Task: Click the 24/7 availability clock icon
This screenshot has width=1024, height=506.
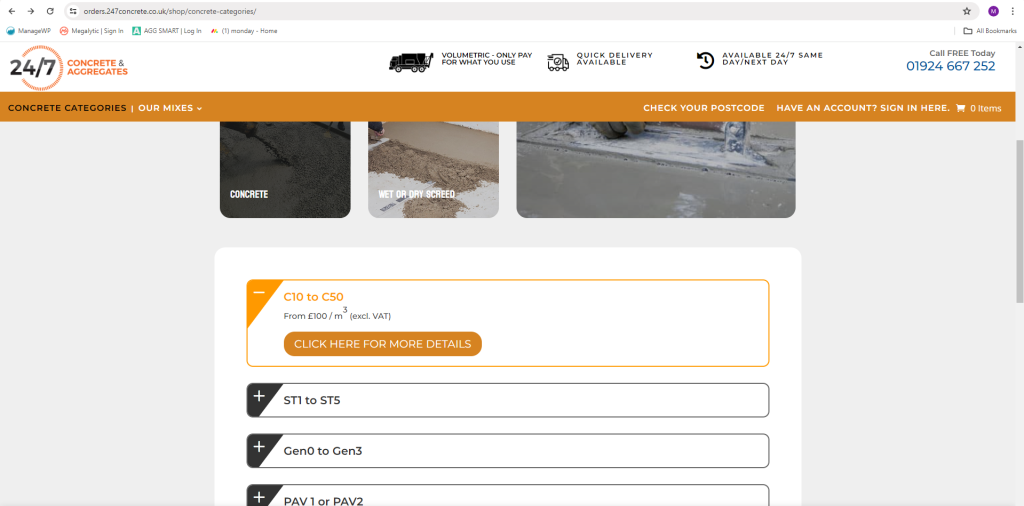Action: (705, 61)
